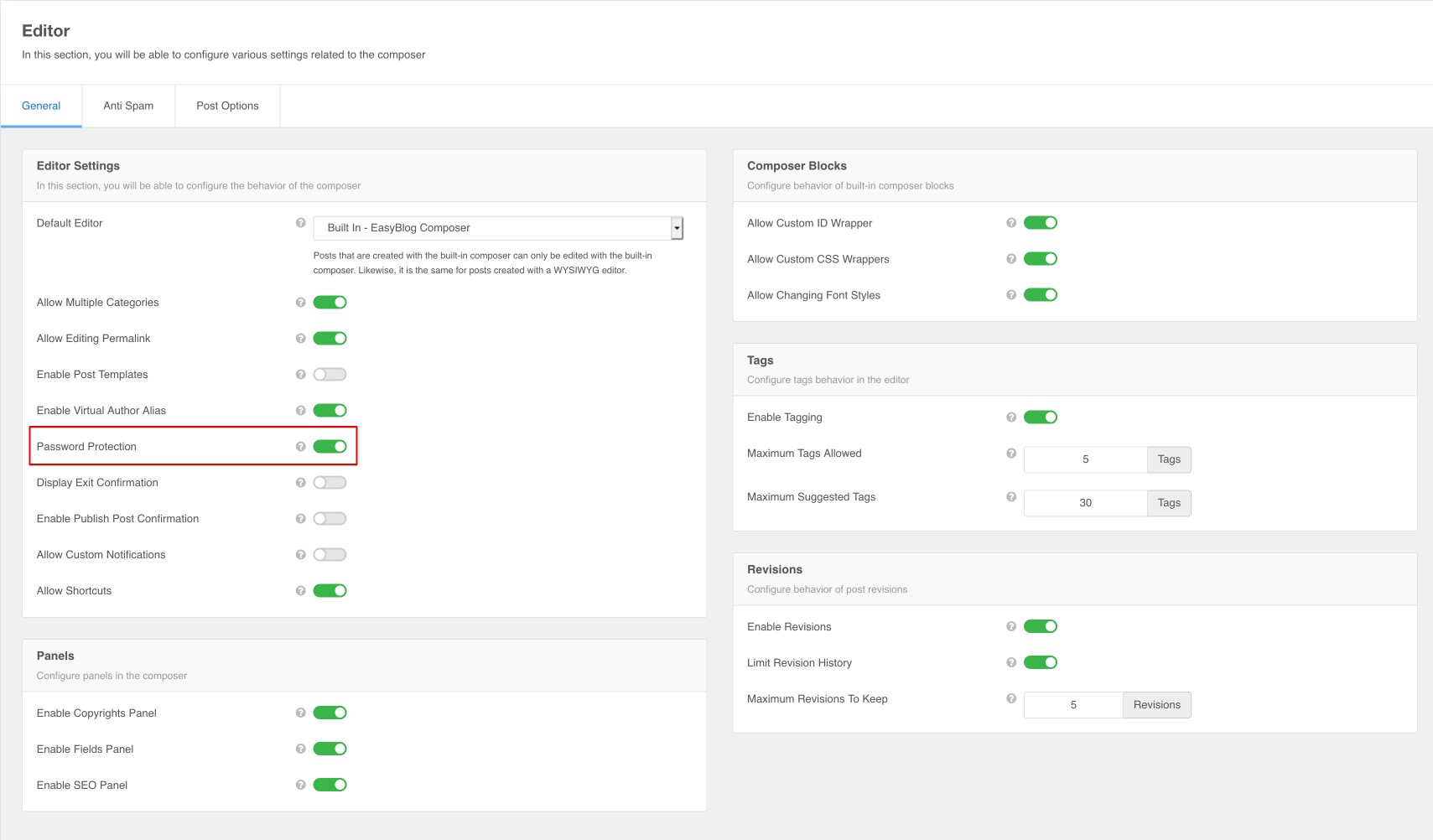Click help icon for Default Editor
1433x840 pixels.
(300, 223)
